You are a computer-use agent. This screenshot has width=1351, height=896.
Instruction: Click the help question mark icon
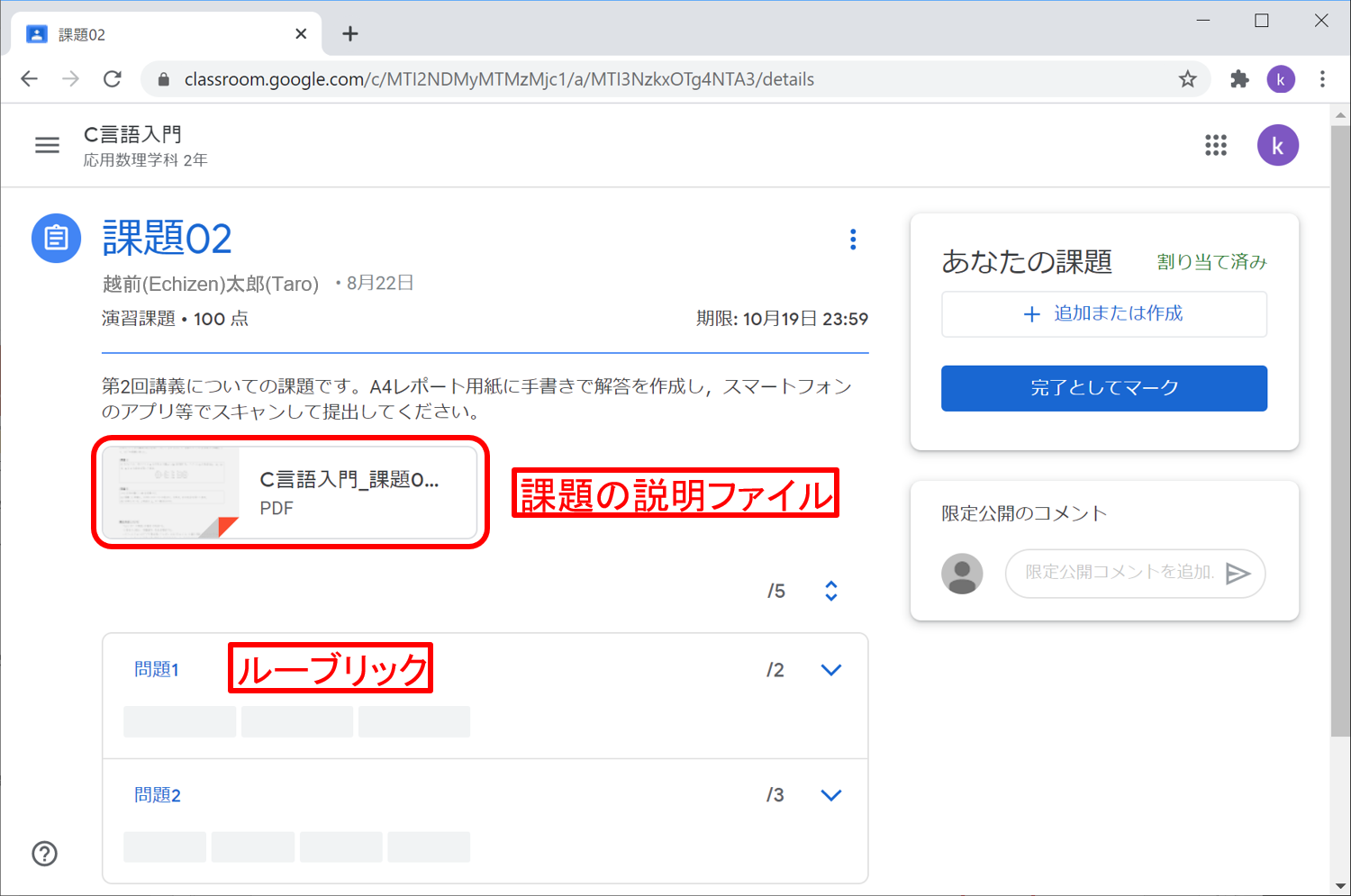44,853
